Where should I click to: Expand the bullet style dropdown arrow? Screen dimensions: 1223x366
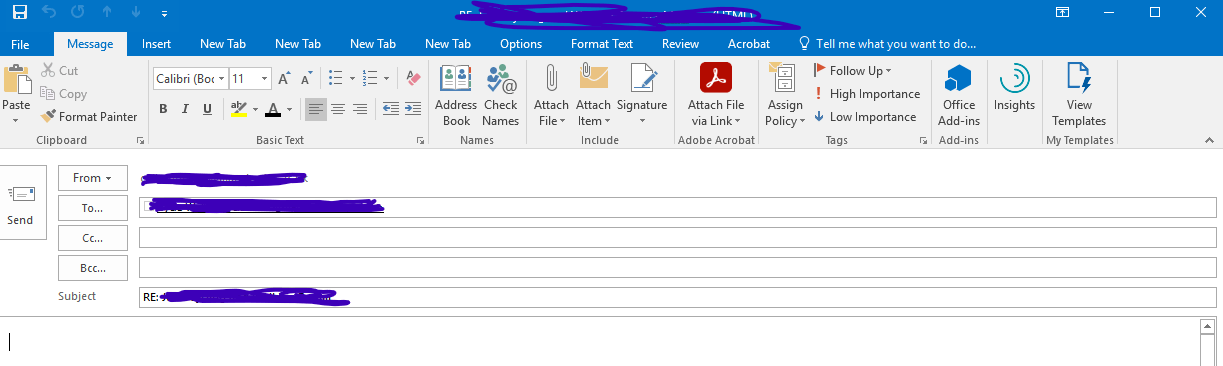[x=352, y=78]
